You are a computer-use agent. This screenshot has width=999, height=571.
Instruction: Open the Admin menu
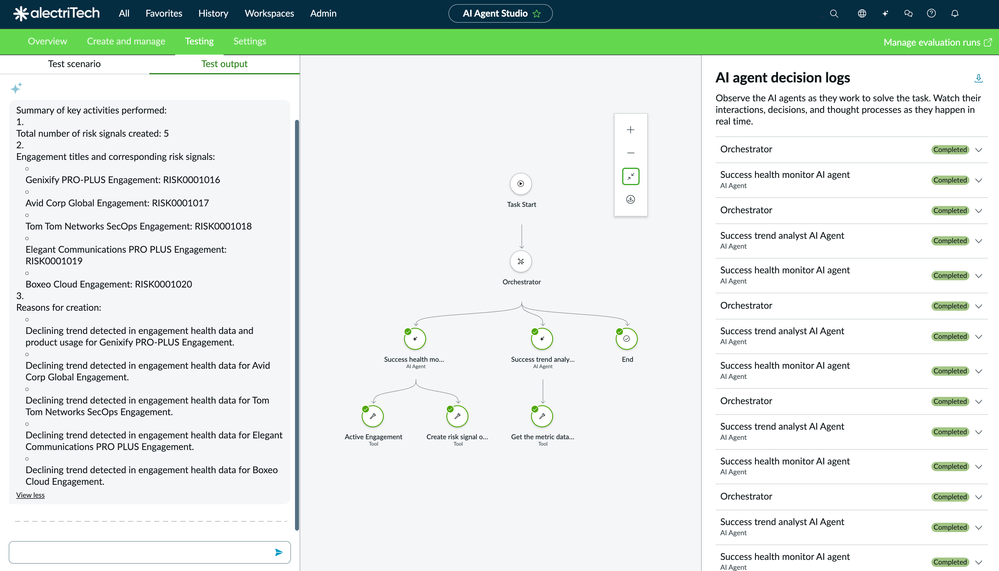323,13
